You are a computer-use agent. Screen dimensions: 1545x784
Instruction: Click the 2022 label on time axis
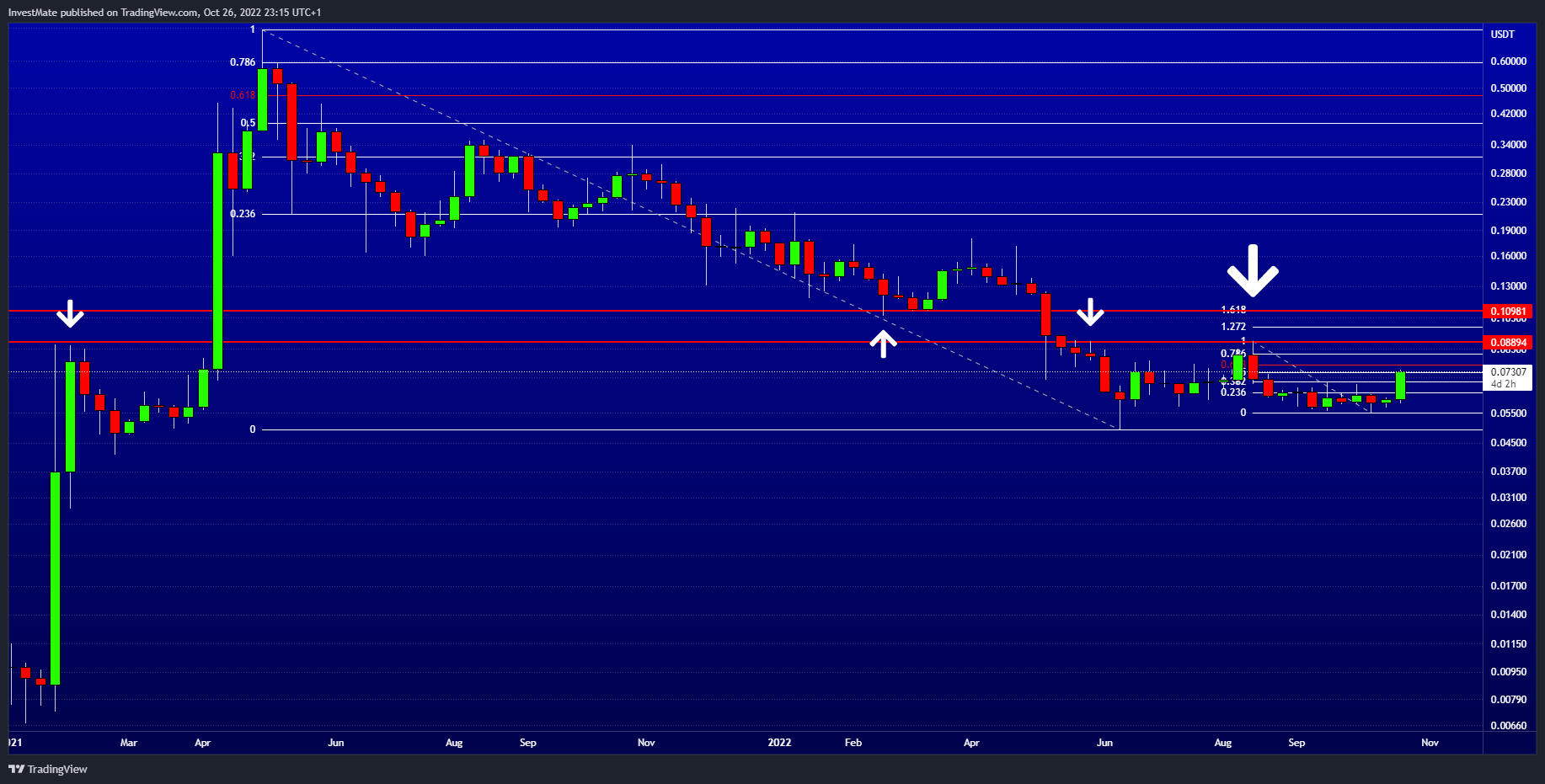click(779, 743)
